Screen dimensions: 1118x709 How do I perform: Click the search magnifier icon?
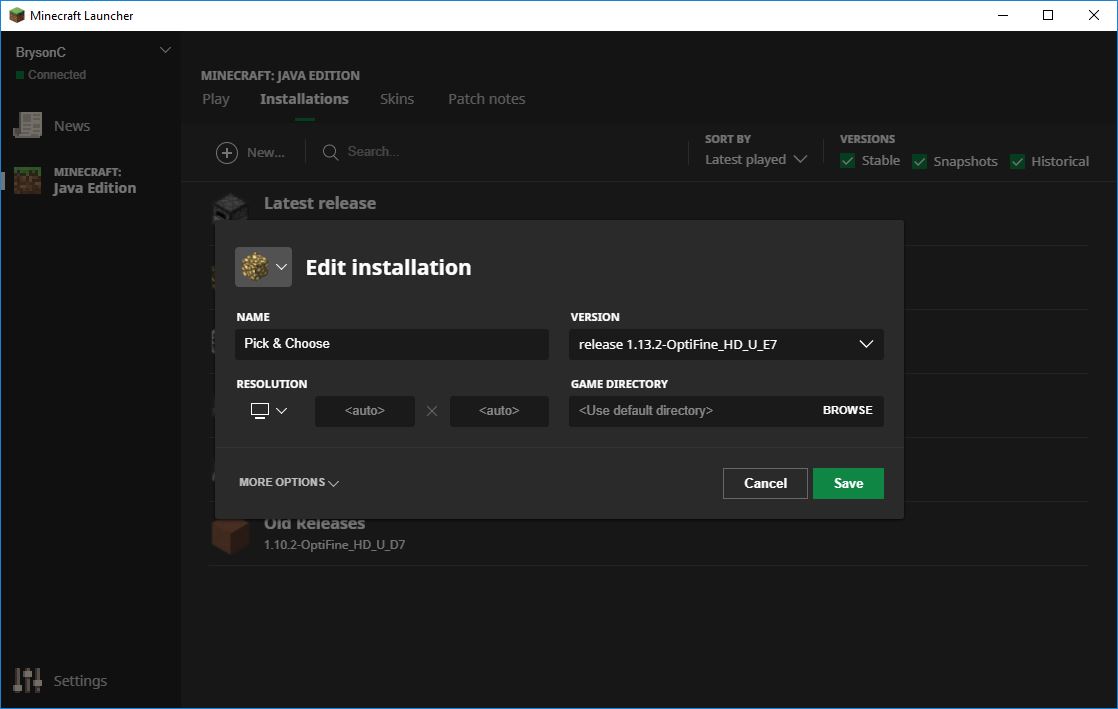click(330, 152)
